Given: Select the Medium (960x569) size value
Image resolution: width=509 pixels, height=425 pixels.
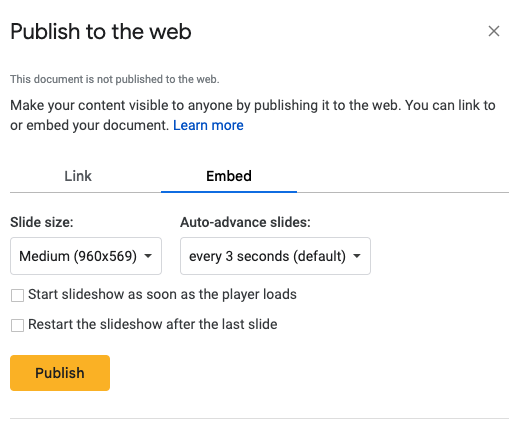Looking at the screenshot, I should 78,256.
